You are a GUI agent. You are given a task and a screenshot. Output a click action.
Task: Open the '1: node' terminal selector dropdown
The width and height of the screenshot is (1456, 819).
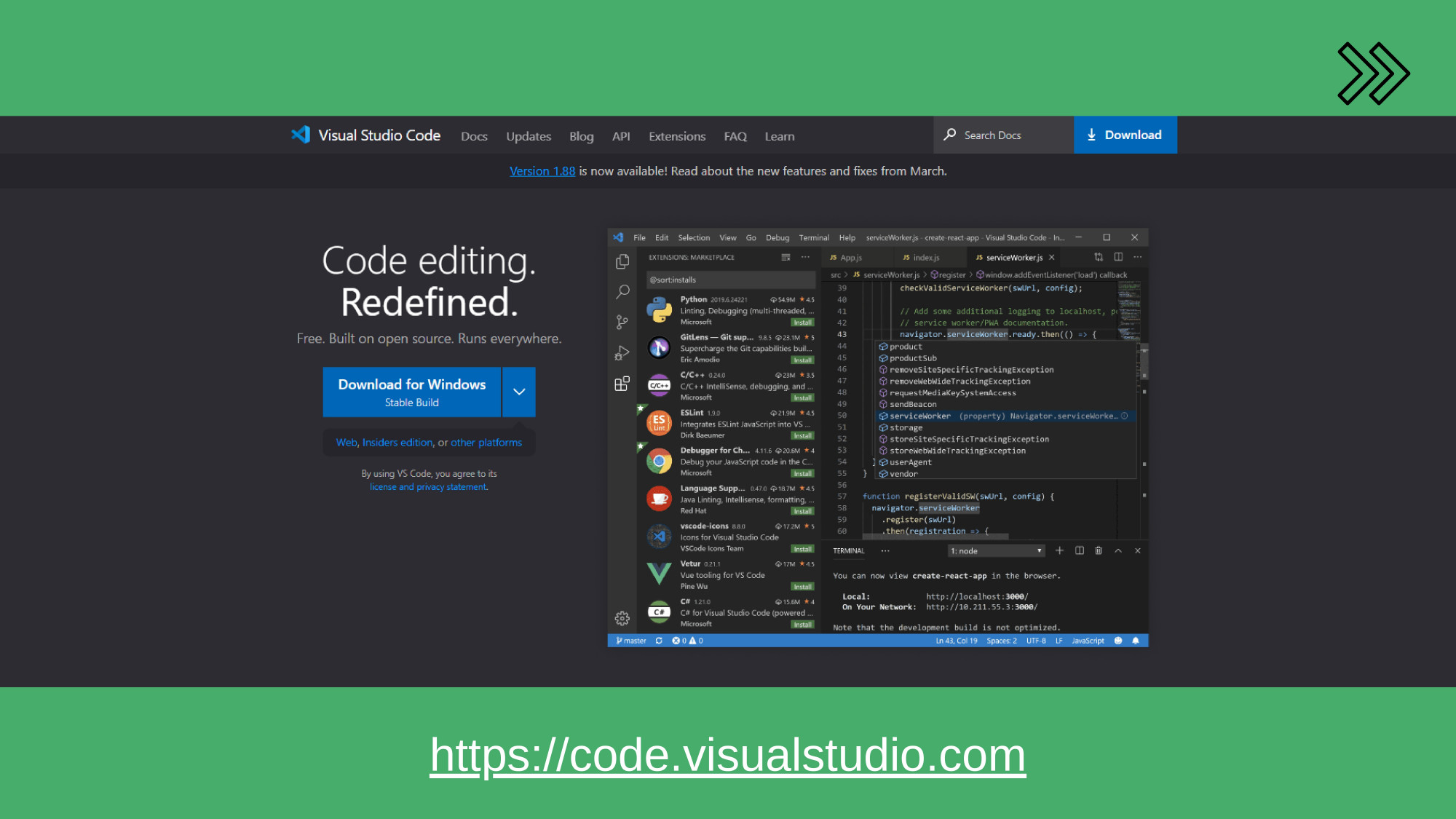tap(997, 550)
